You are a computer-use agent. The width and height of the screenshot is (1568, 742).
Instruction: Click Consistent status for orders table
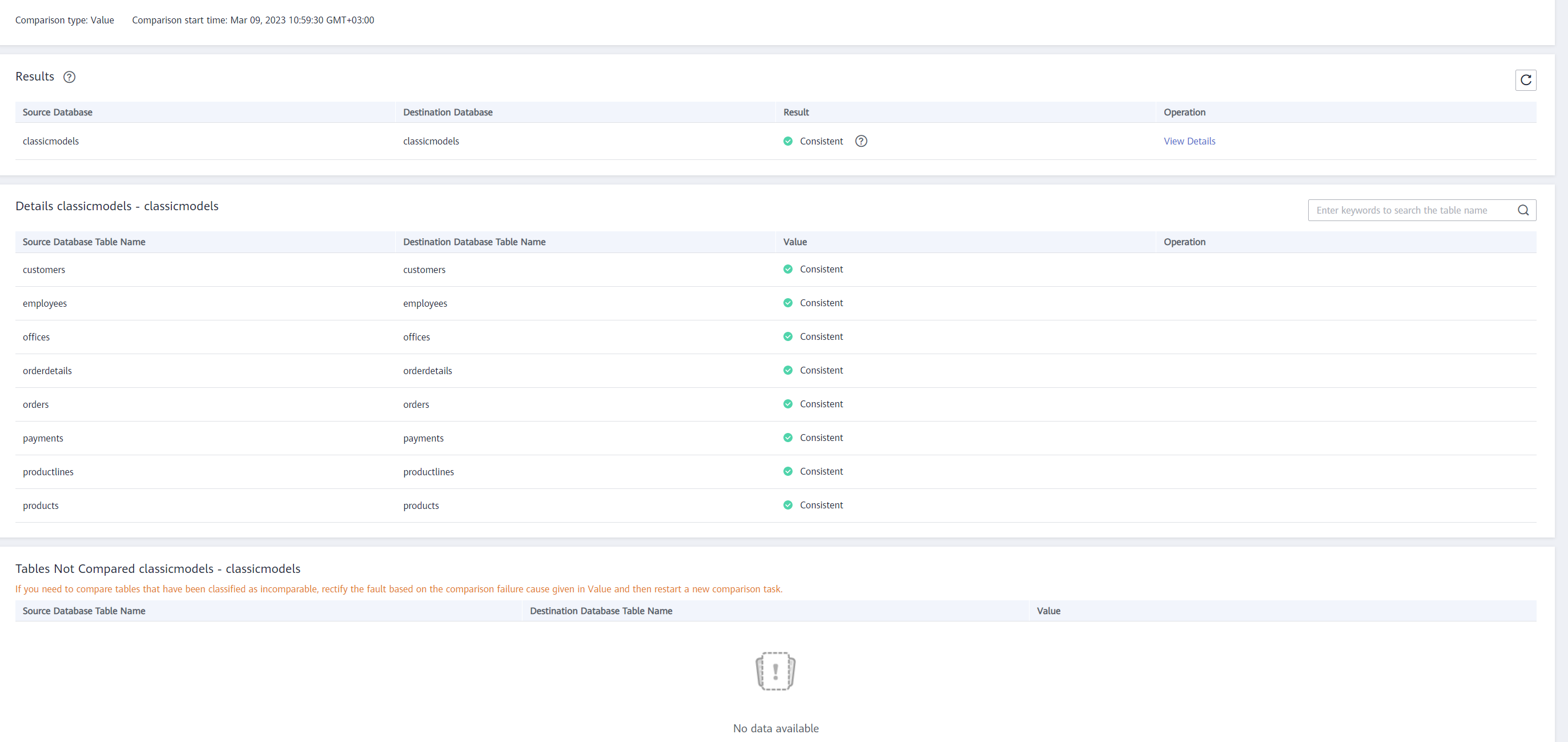[x=821, y=404]
